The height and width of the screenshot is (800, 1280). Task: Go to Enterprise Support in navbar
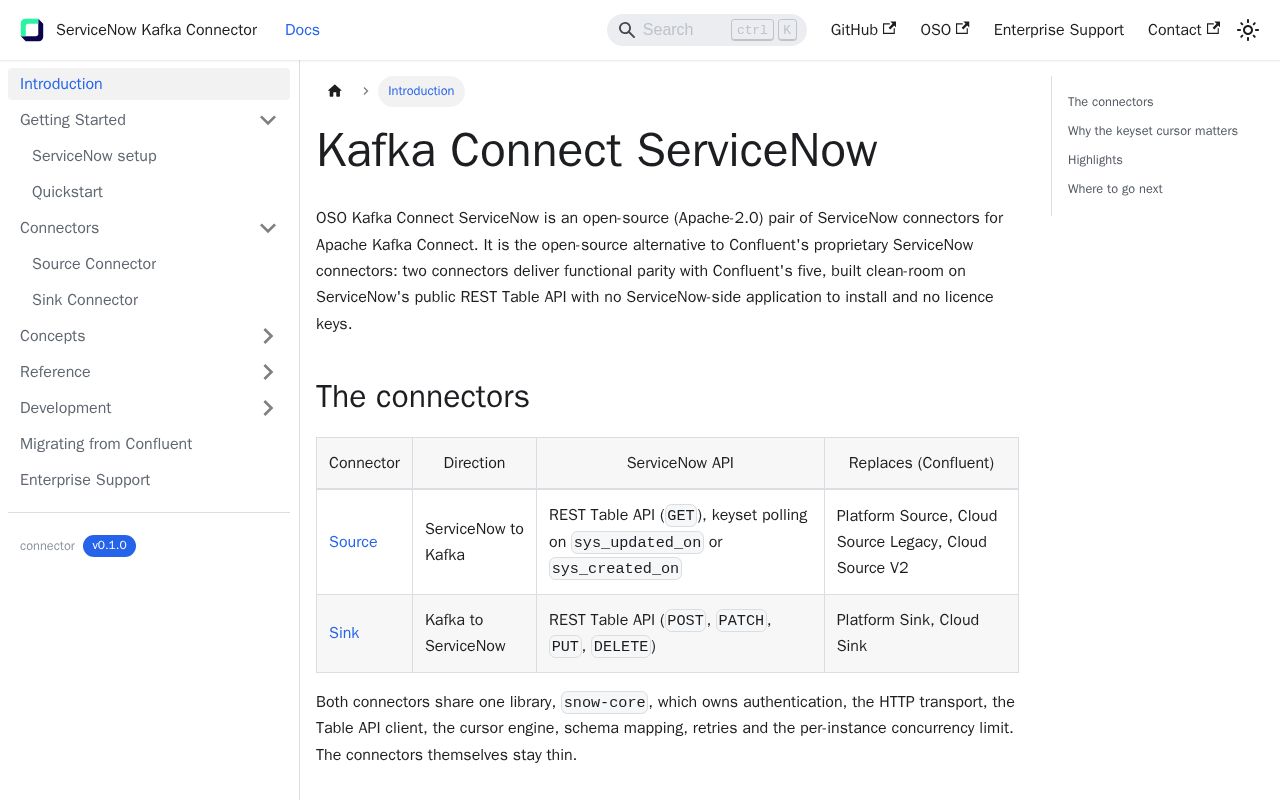tap(1059, 30)
